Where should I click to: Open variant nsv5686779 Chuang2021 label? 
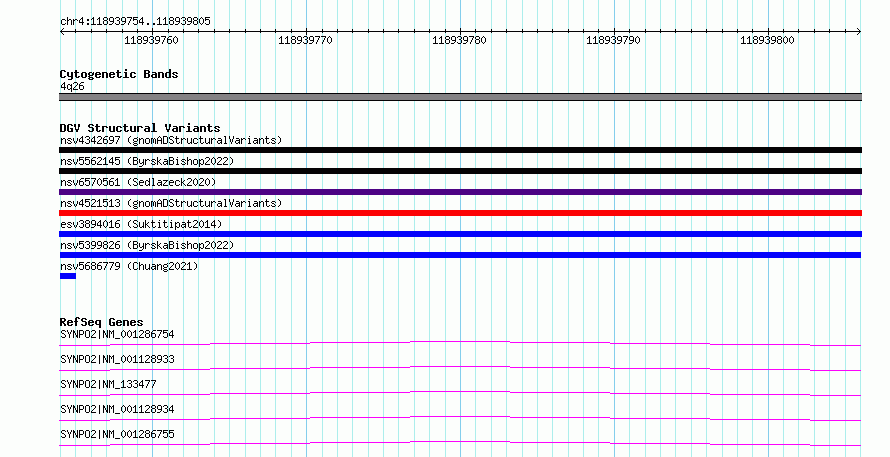129,266
